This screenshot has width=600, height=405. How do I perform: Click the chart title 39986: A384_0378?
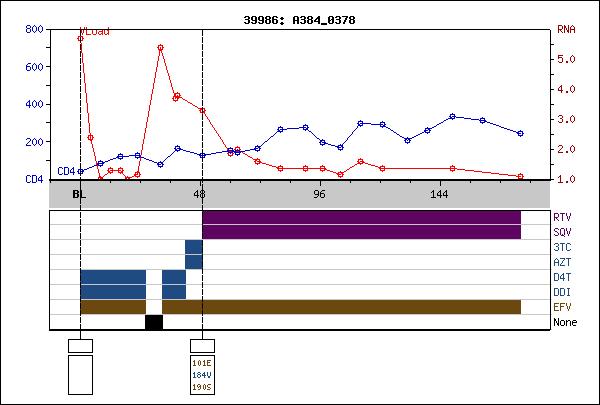pos(299,20)
